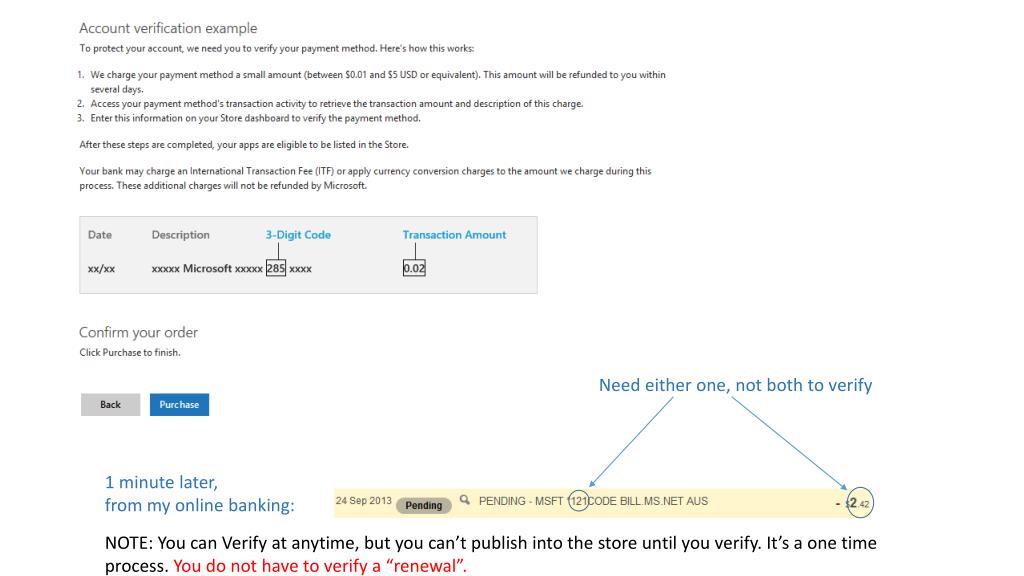This screenshot has height=576, width=1024.
Task: Click the 'Date' column header
Action: click(100, 234)
